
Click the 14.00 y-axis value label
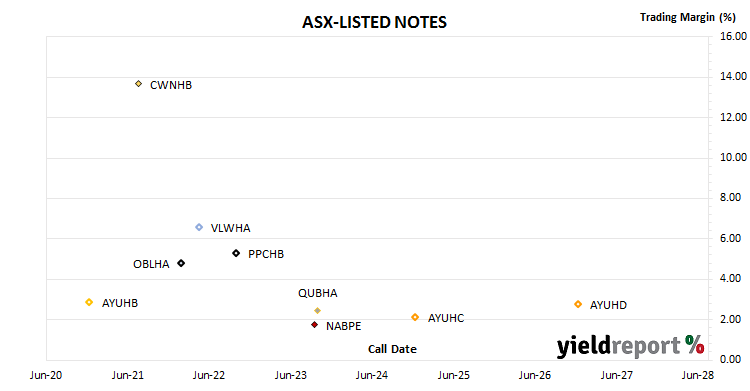733,76
